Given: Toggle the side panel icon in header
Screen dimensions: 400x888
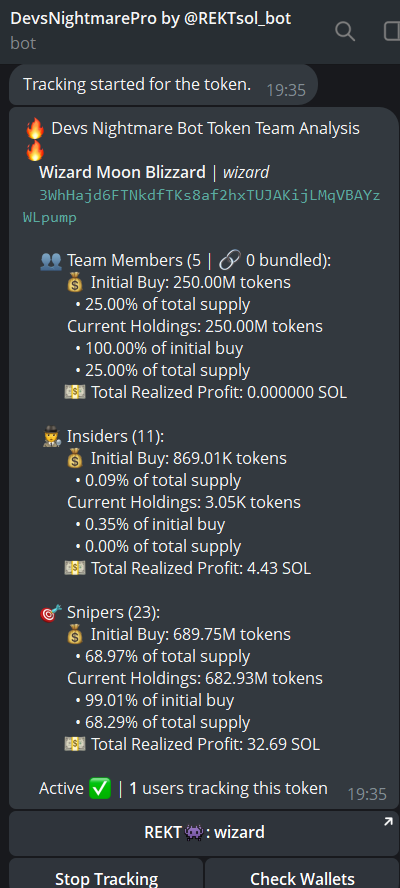Looking at the screenshot, I should pos(392,31).
